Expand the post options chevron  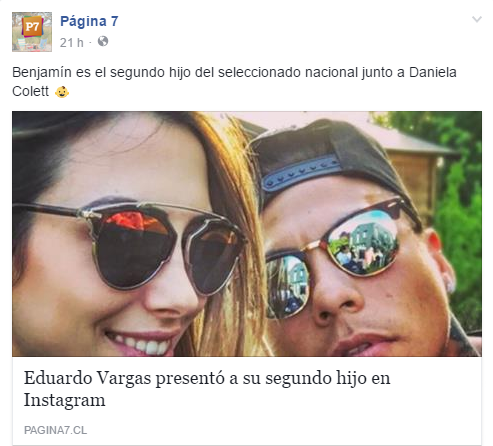pyautogui.click(x=477, y=19)
